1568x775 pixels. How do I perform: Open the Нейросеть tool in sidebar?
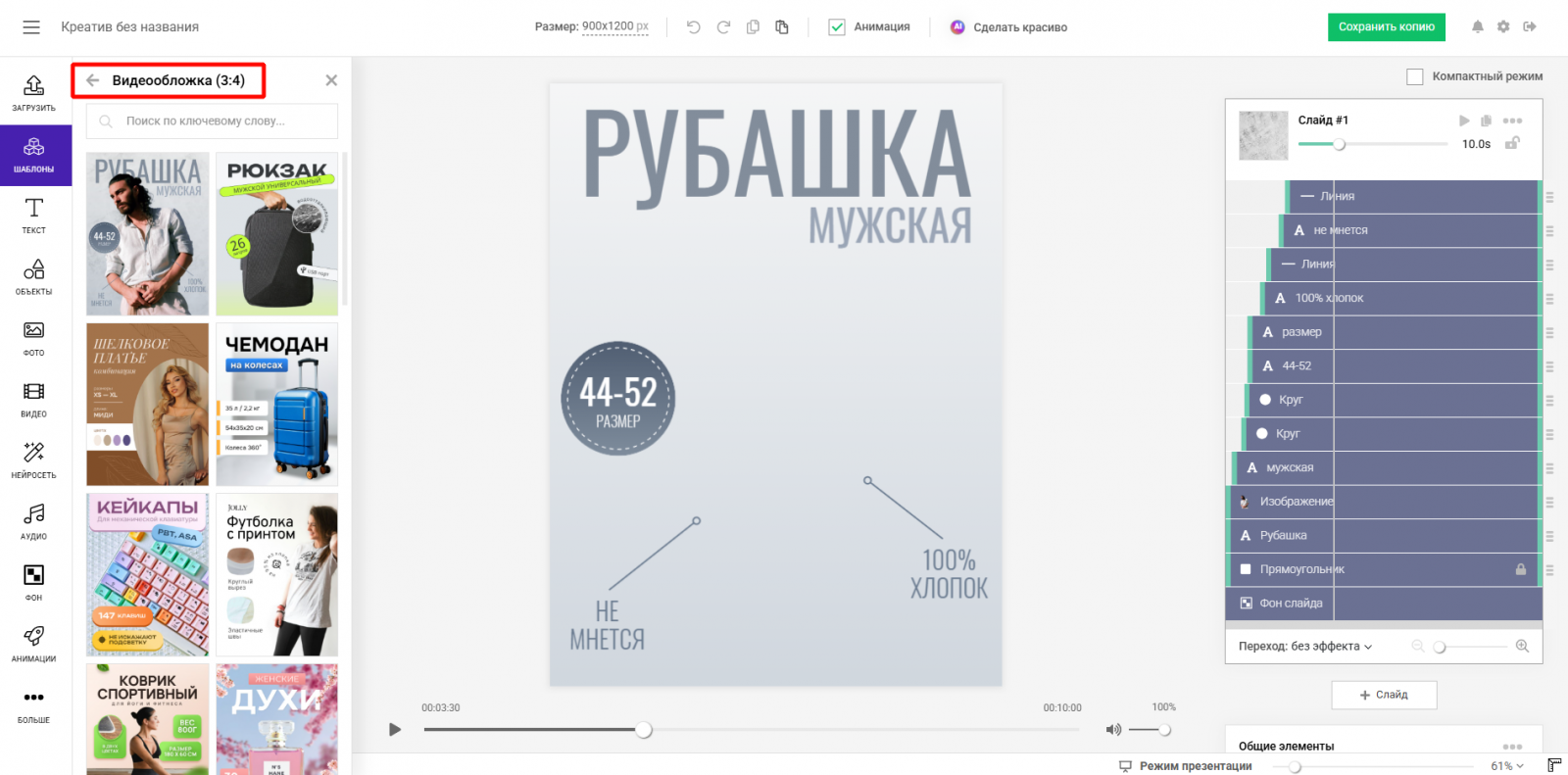point(33,460)
